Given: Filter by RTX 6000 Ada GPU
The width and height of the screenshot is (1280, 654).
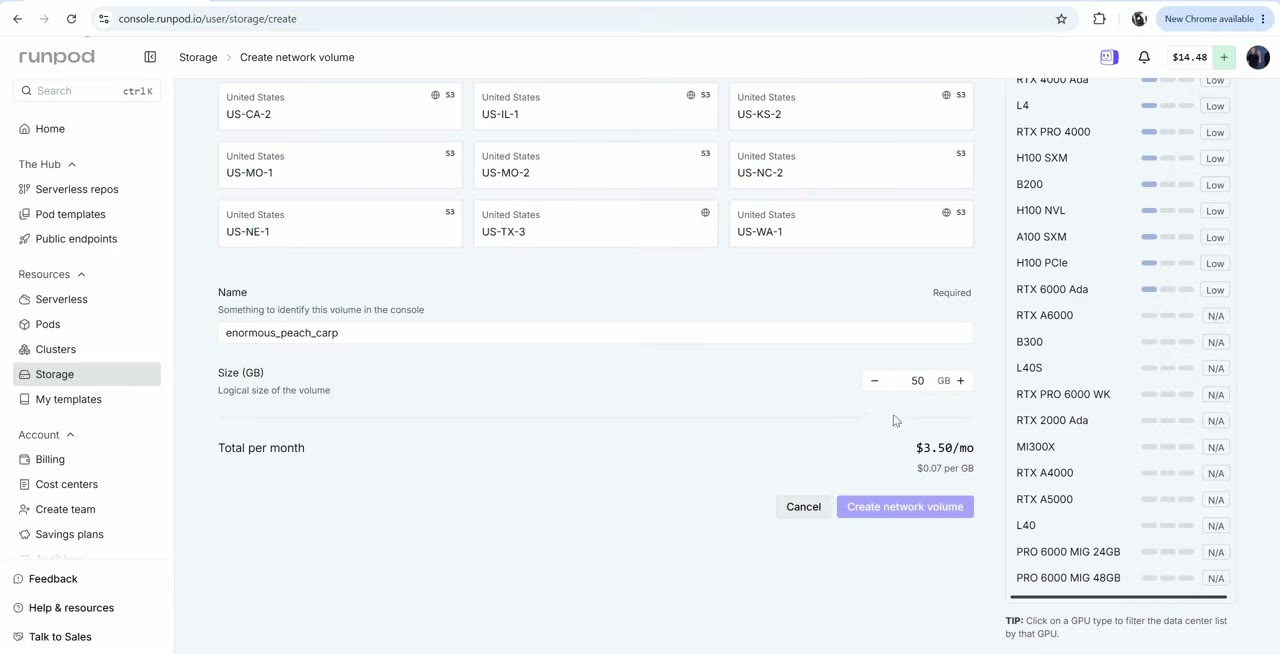Looking at the screenshot, I should [x=1121, y=290].
